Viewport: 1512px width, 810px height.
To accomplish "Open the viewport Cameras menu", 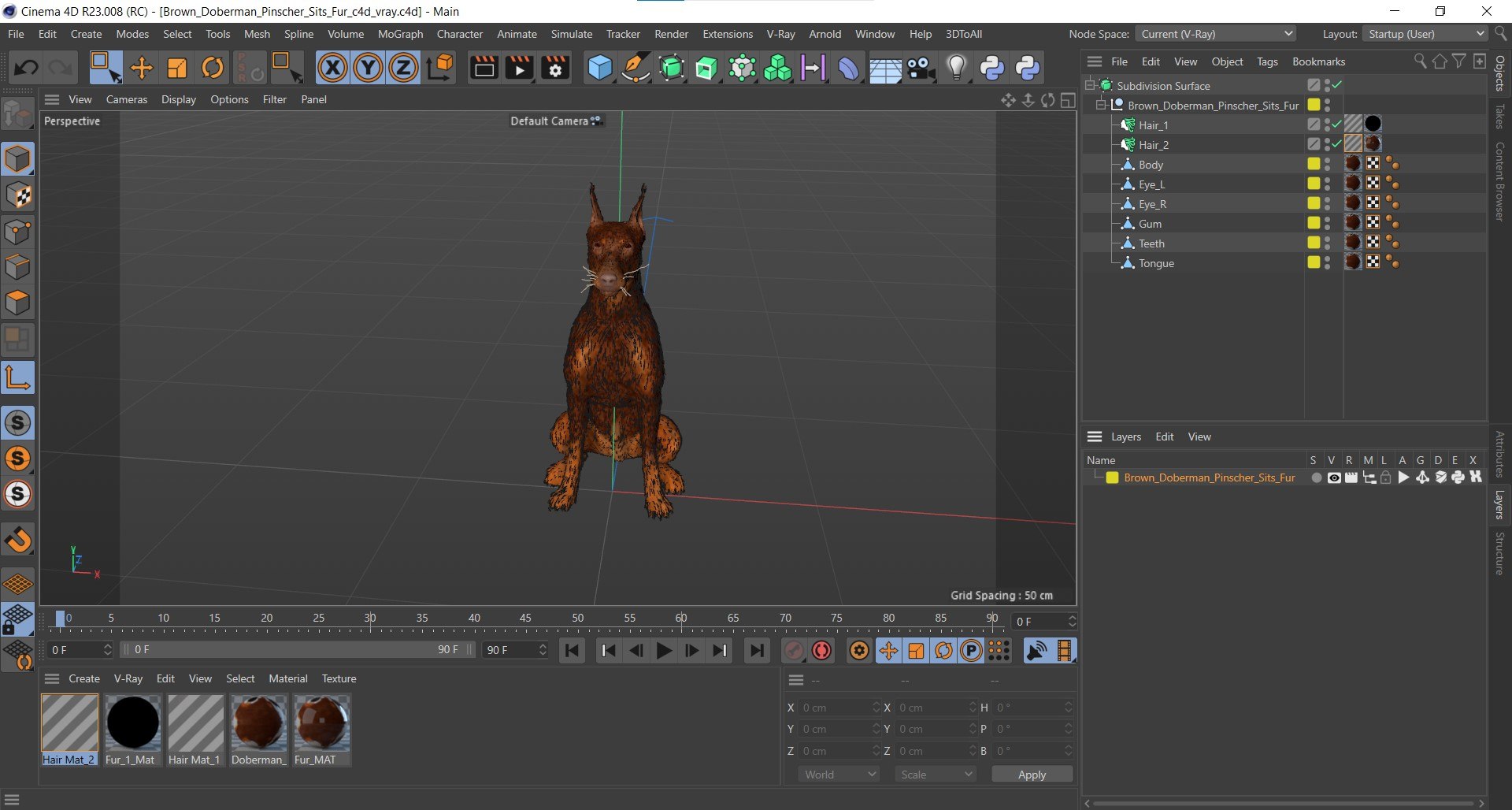I will click(127, 99).
